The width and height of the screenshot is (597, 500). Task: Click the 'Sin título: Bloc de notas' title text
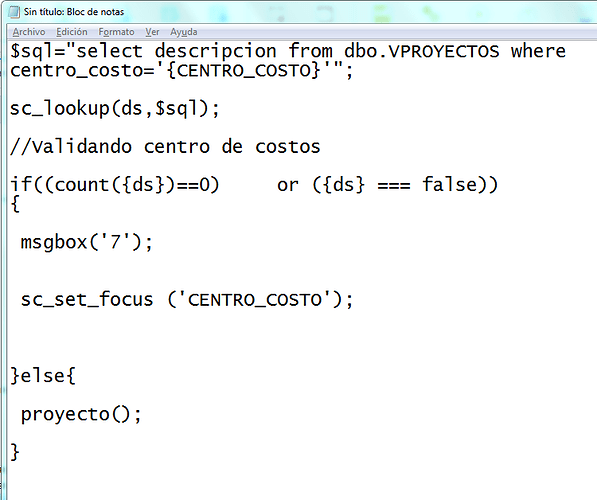click(x=74, y=12)
